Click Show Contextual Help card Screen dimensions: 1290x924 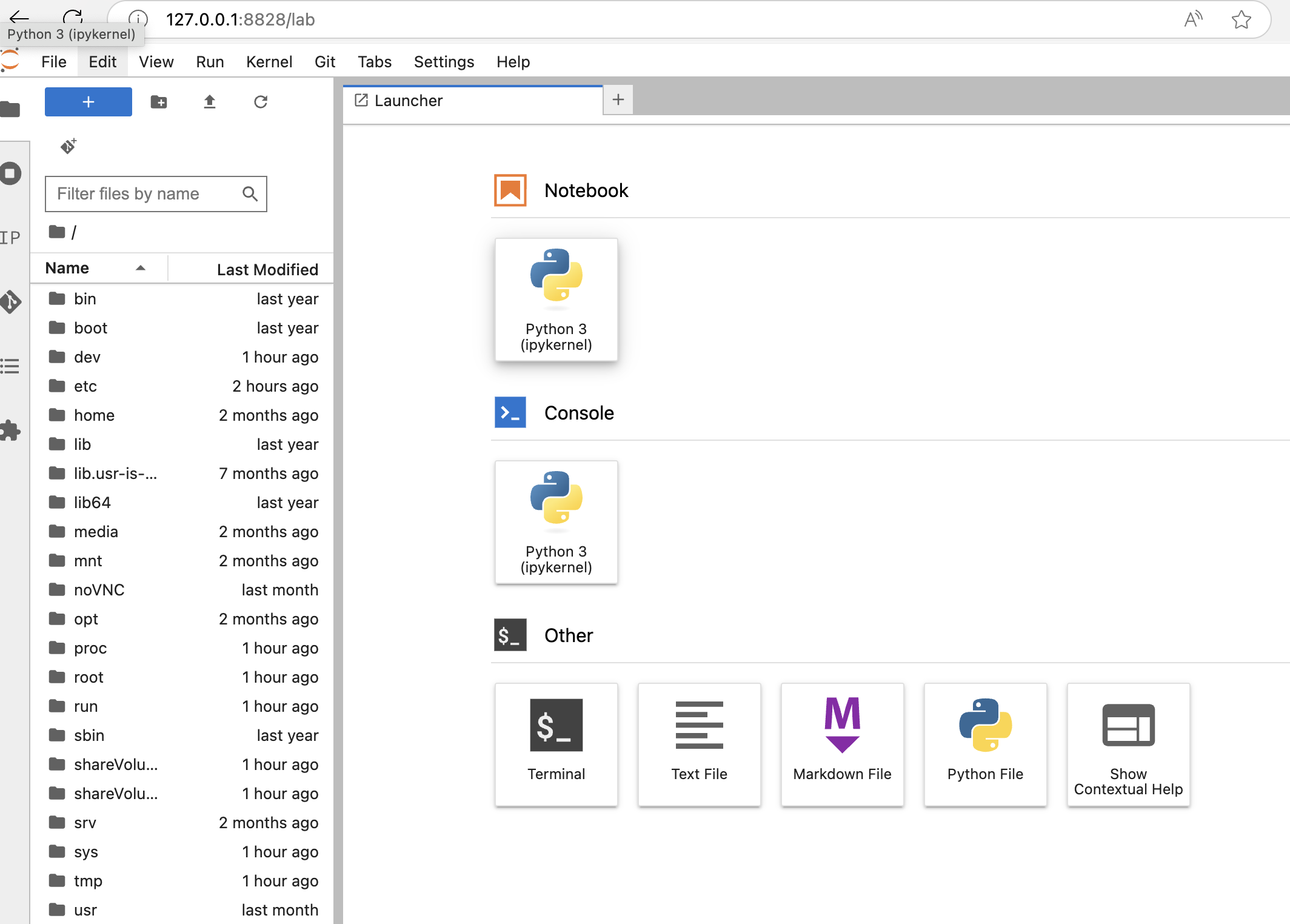pyautogui.click(x=1129, y=745)
